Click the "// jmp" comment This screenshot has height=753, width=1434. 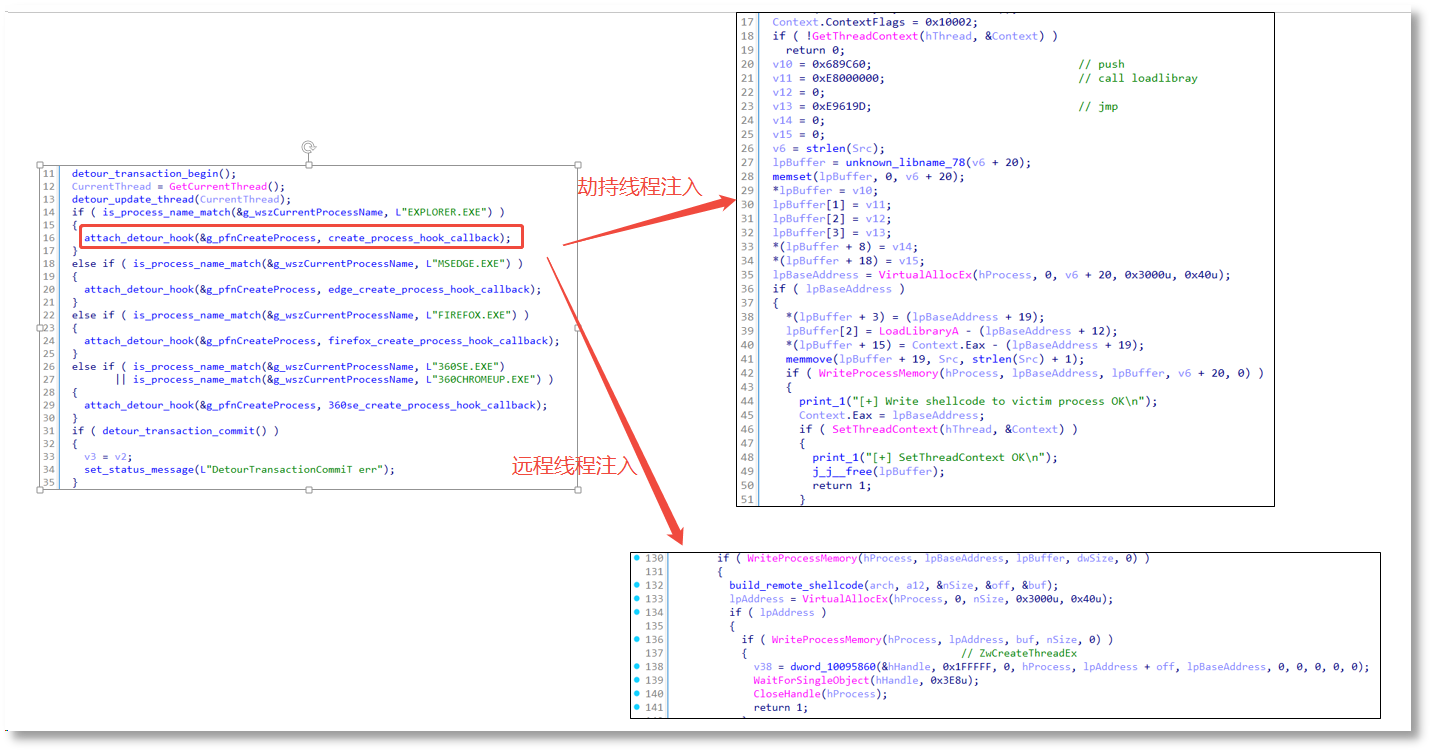1098,106
